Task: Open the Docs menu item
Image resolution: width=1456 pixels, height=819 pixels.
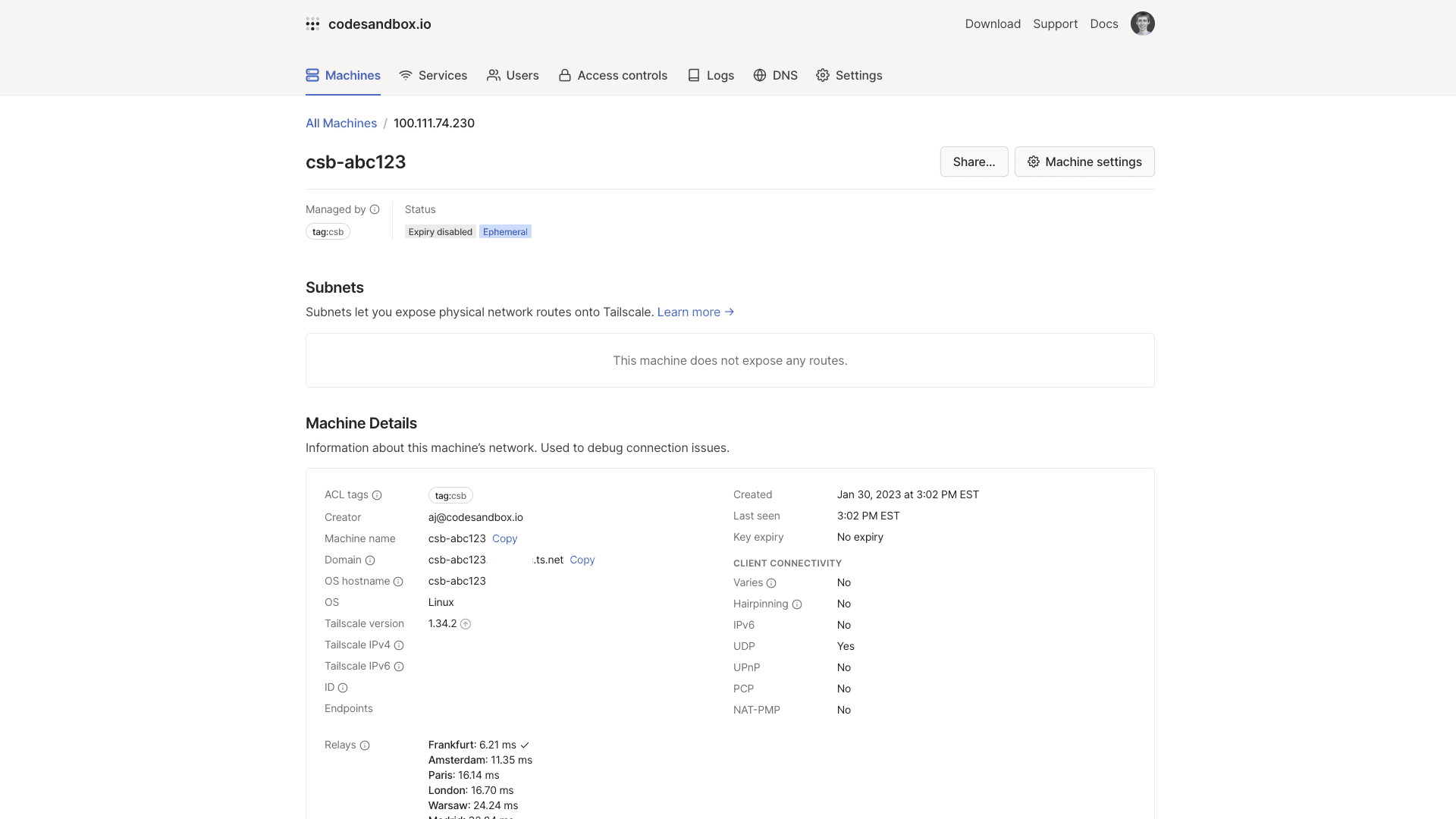Action: point(1103,24)
